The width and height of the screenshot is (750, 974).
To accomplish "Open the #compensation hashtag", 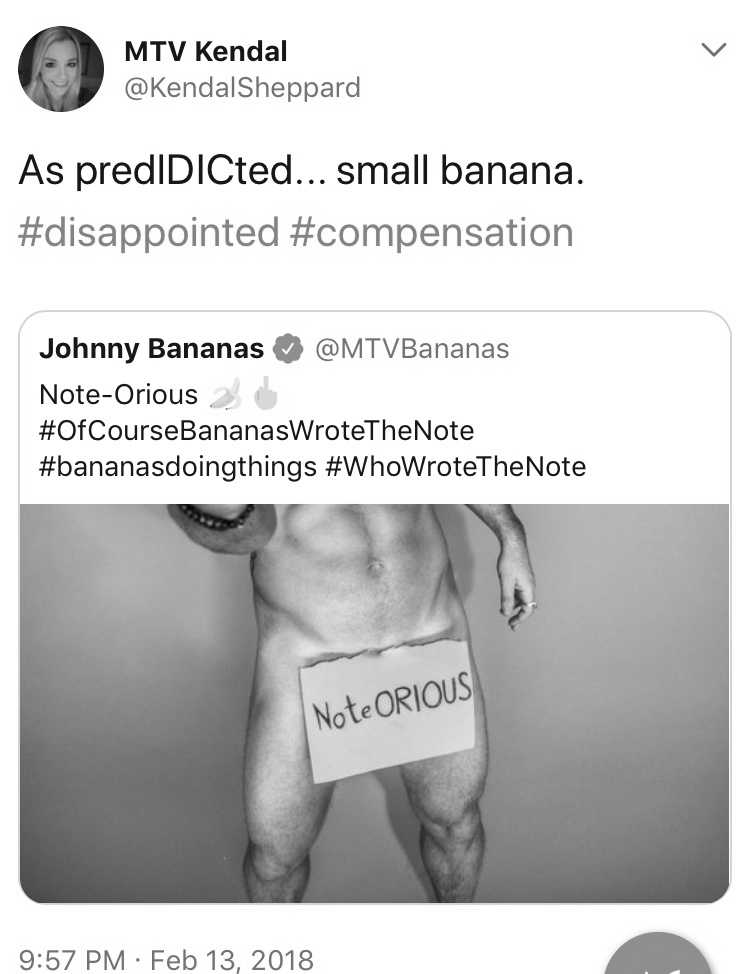I will (x=431, y=233).
